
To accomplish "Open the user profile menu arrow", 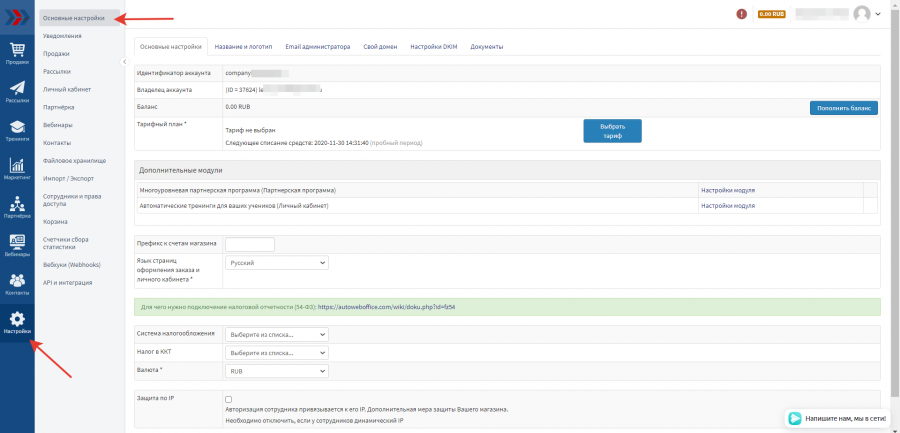I will [x=878, y=14].
